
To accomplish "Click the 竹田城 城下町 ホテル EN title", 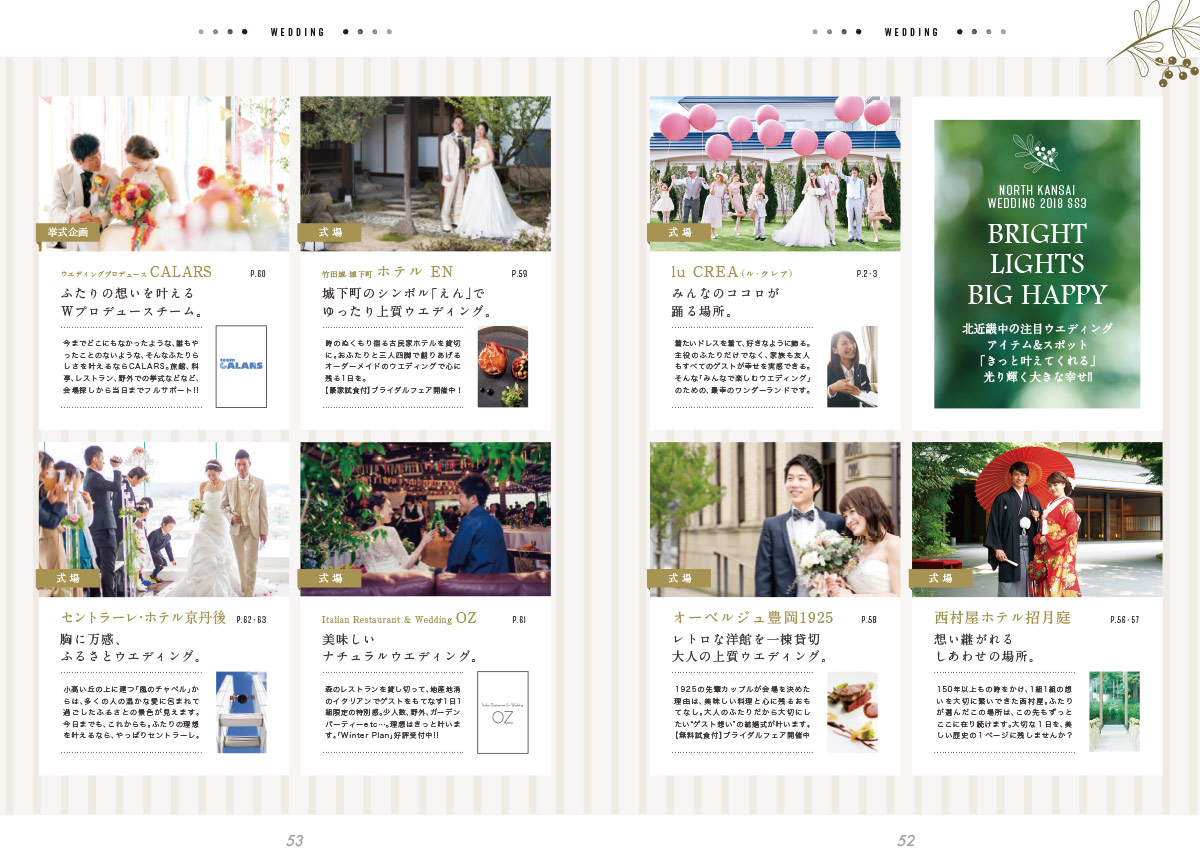I will click(x=388, y=272).
